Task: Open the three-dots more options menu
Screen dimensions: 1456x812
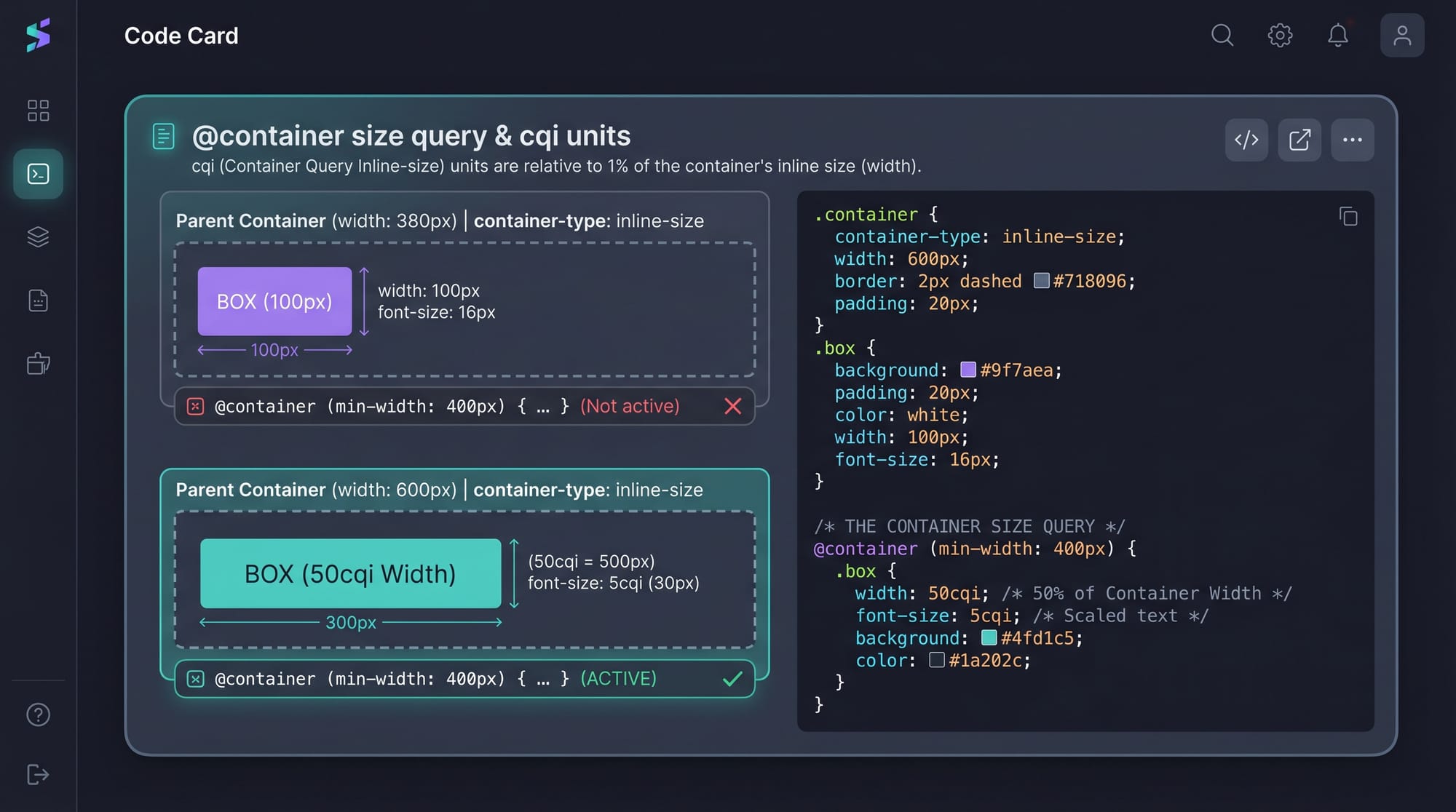Action: pos(1352,140)
